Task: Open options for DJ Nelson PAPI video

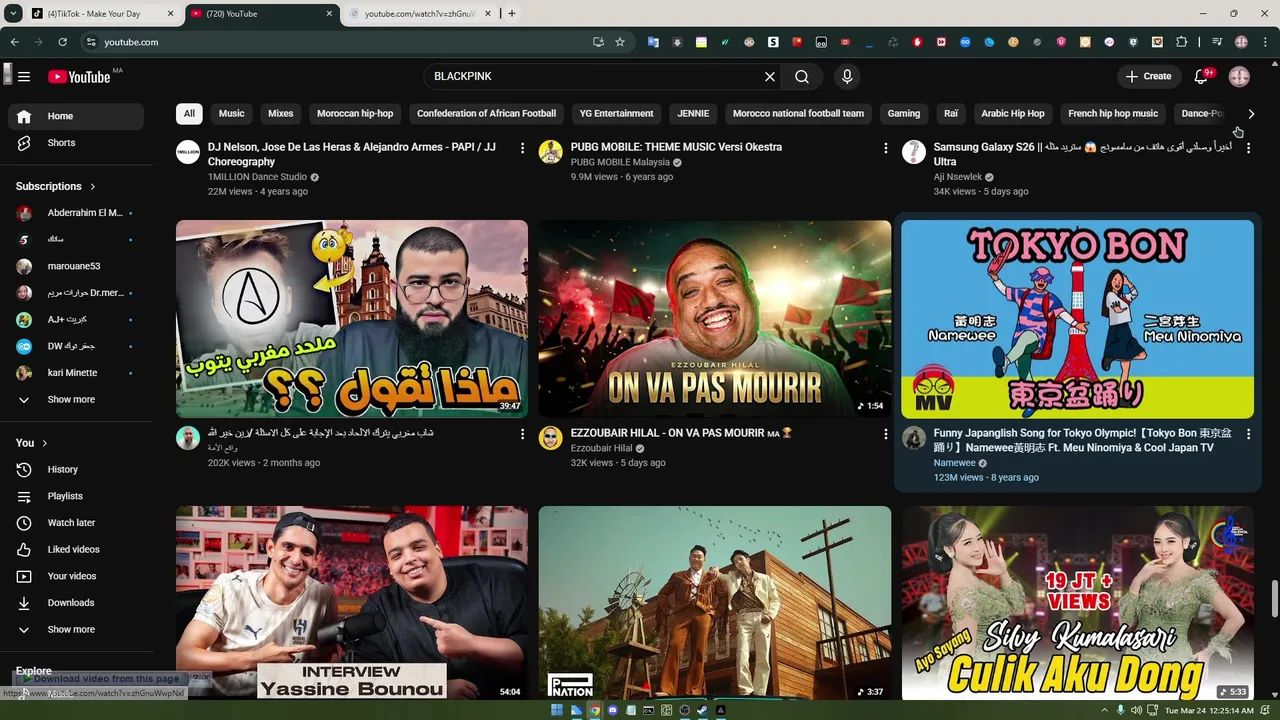Action: [522, 148]
